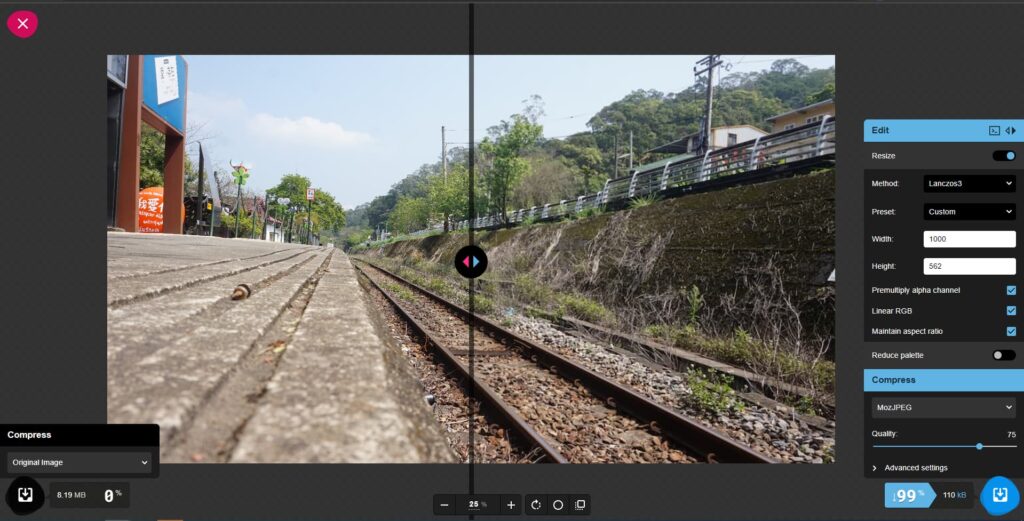Click the 8.19 MB original size text
1024x521 pixels.
click(x=71, y=495)
